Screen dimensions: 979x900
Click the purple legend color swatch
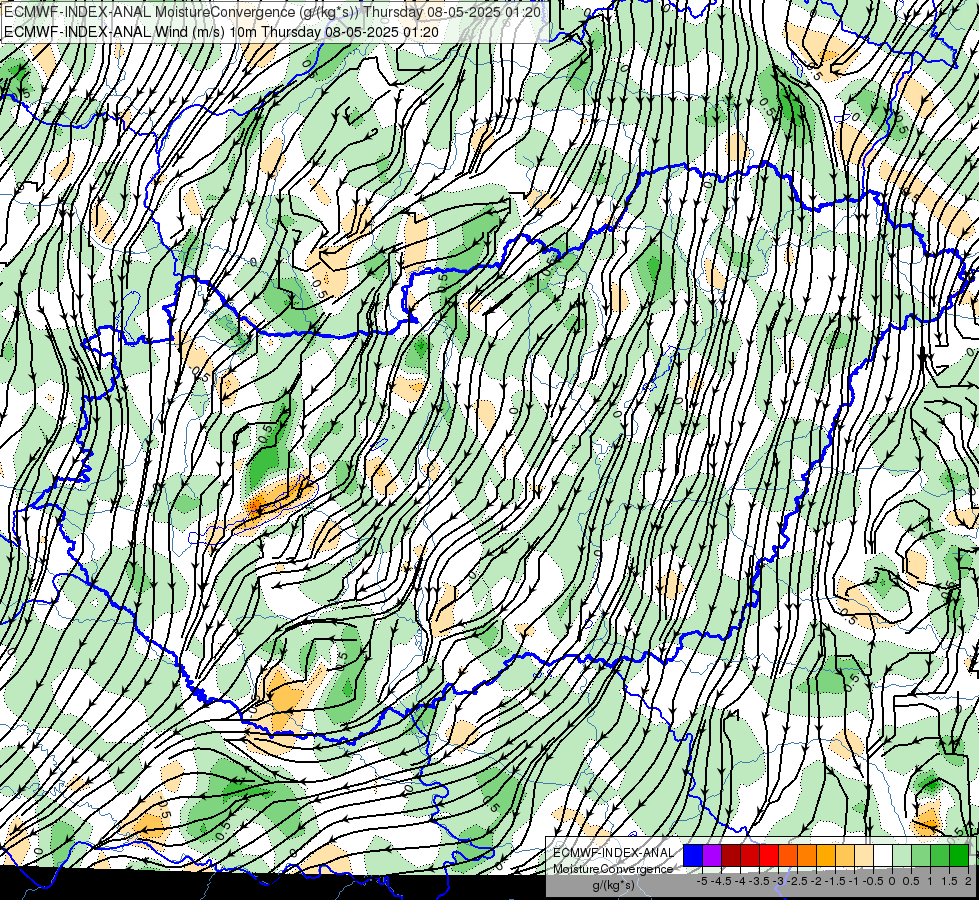pos(712,855)
